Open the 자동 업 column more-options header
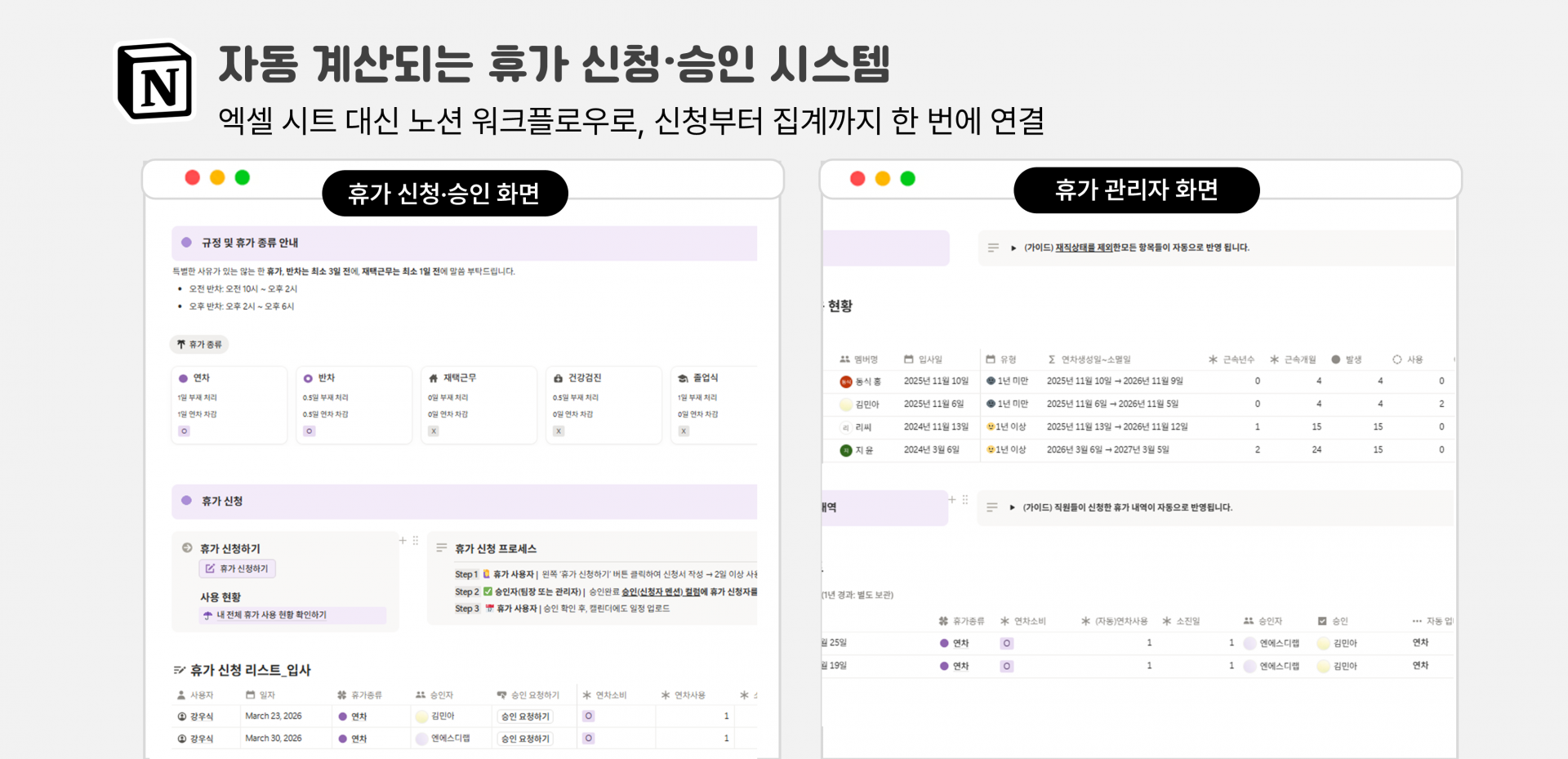Screen dimensions: 1568x759 [x=1432, y=622]
